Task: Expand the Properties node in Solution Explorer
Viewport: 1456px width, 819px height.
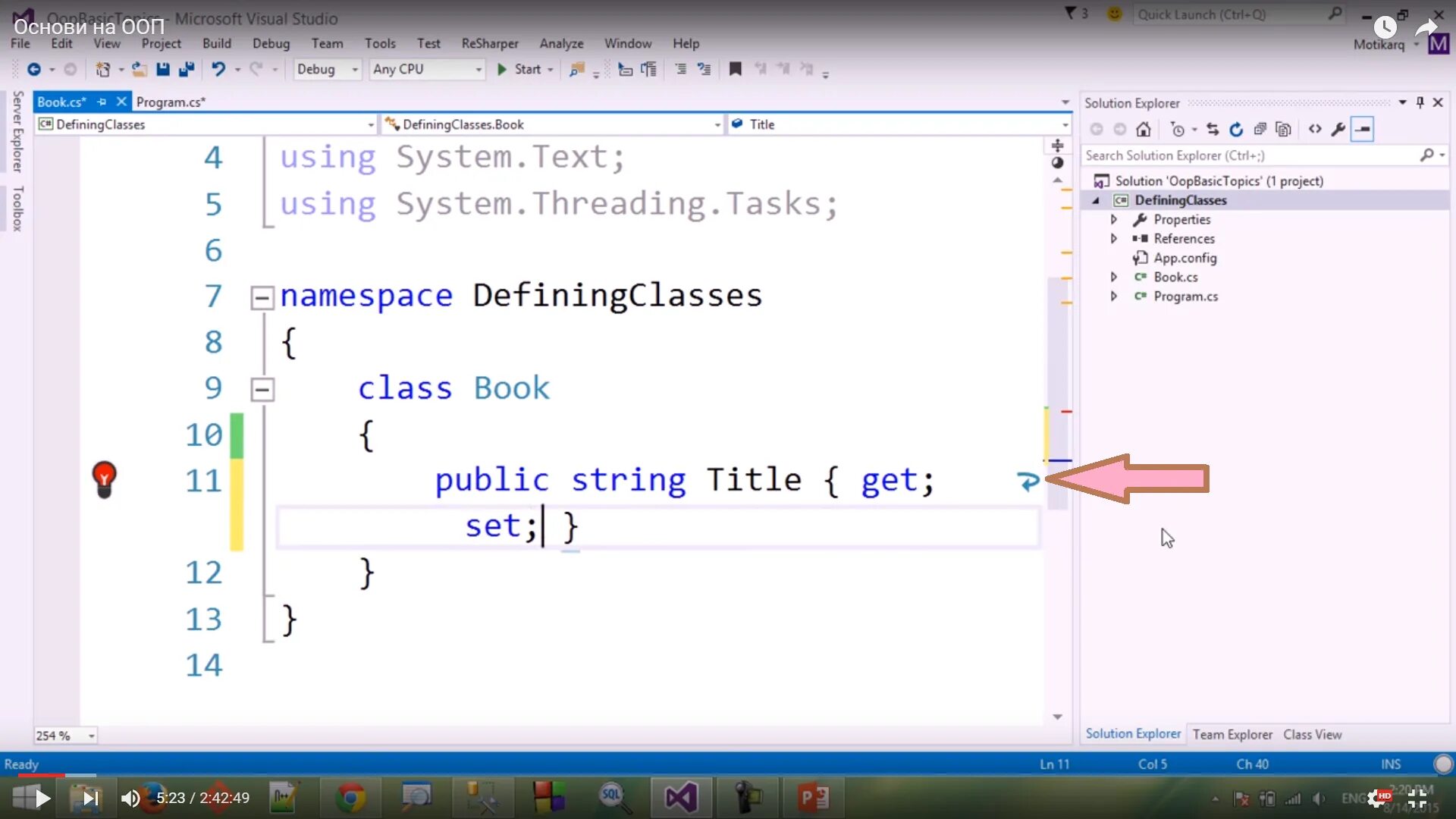Action: [x=1113, y=219]
